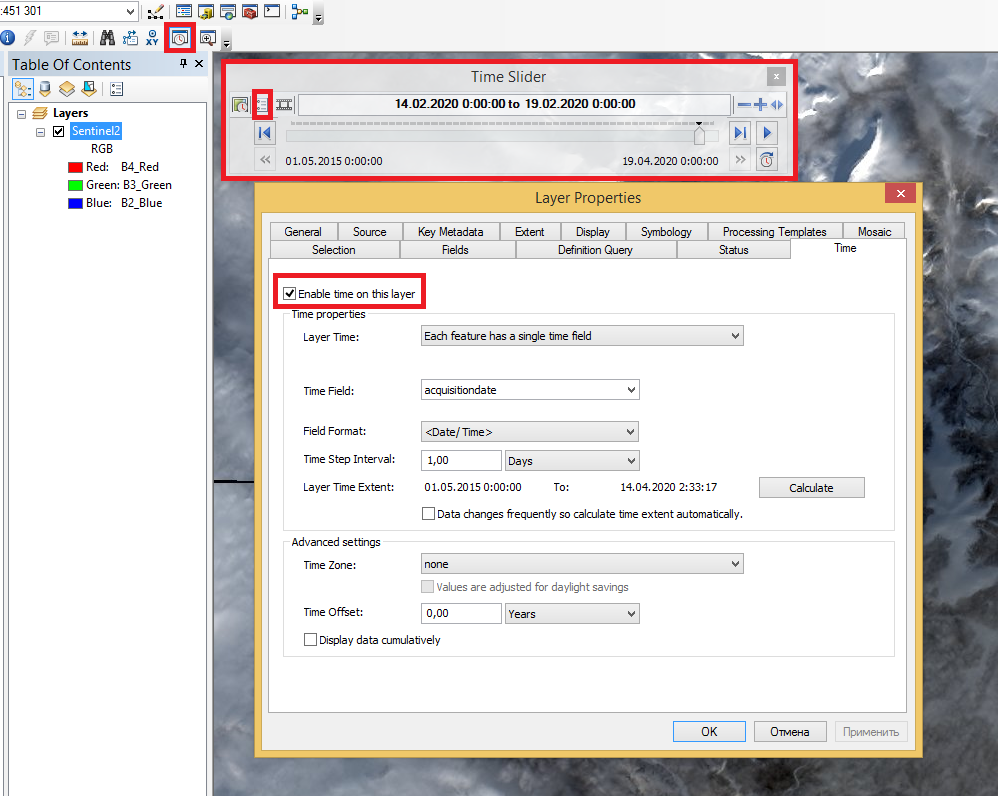Collapse the Layers tree group
The height and width of the screenshot is (796, 998).
(x=21, y=114)
